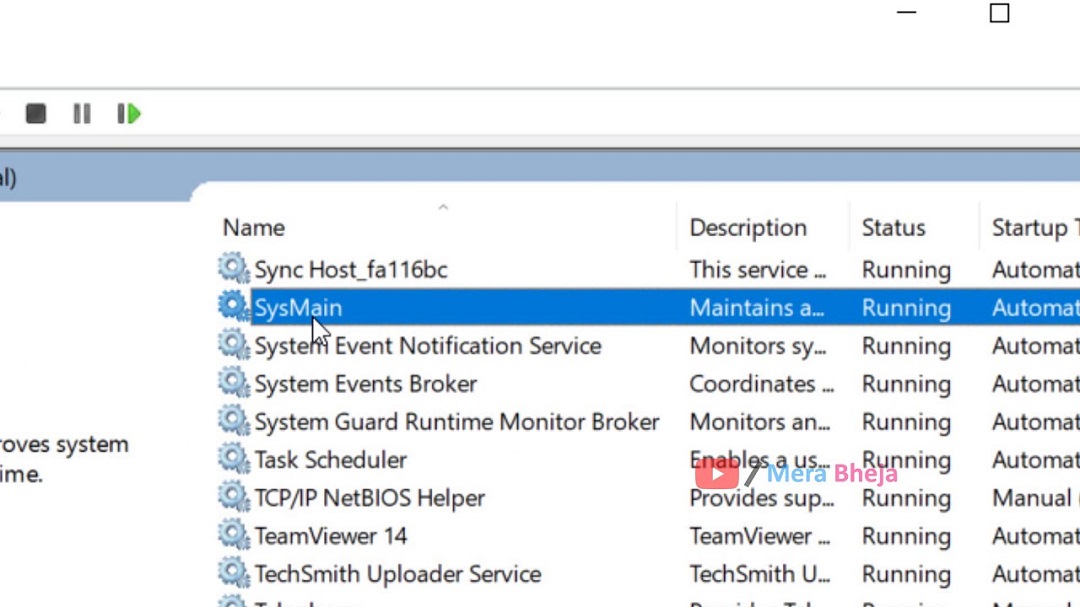
Task: Click the TeamViewer 14 gear icon
Action: (233, 535)
